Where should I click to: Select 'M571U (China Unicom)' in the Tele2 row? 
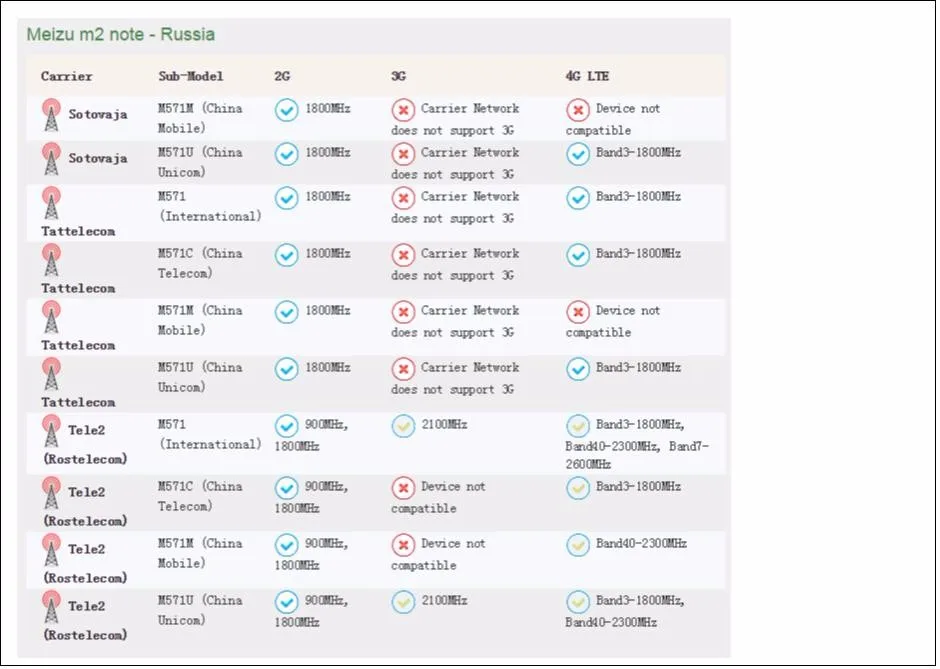tap(200, 610)
